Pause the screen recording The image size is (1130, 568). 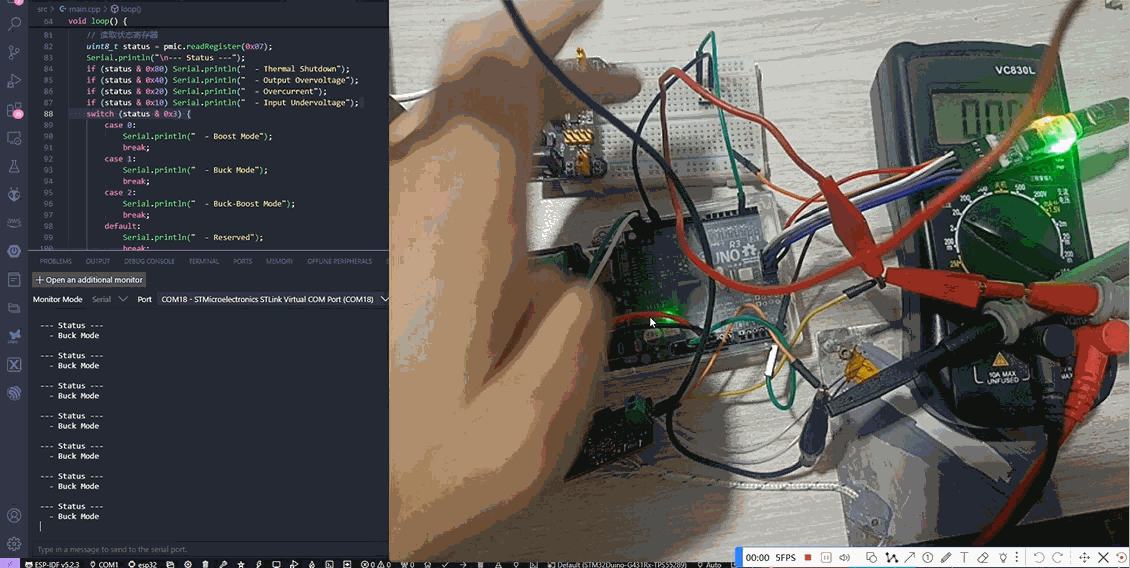pyautogui.click(x=826, y=557)
